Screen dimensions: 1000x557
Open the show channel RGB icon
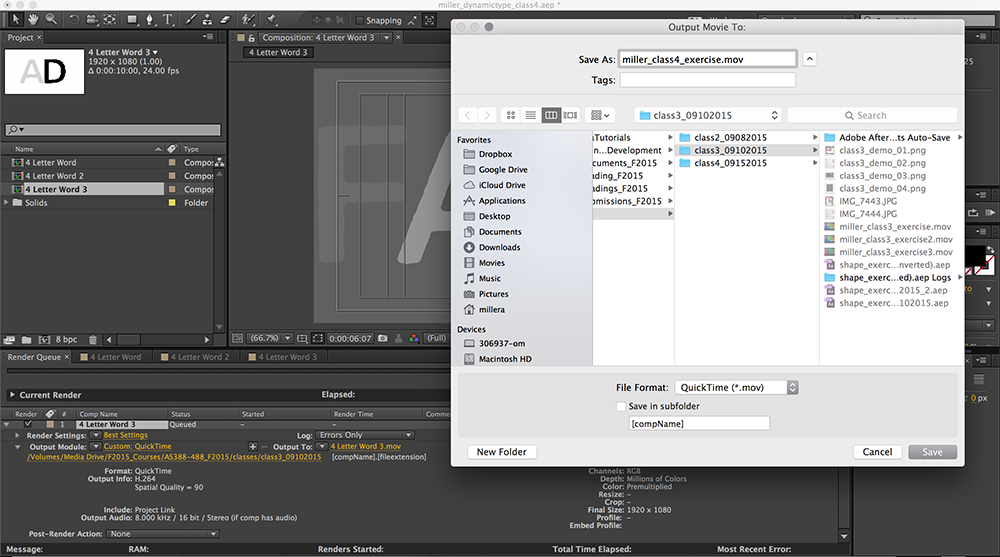(414, 338)
